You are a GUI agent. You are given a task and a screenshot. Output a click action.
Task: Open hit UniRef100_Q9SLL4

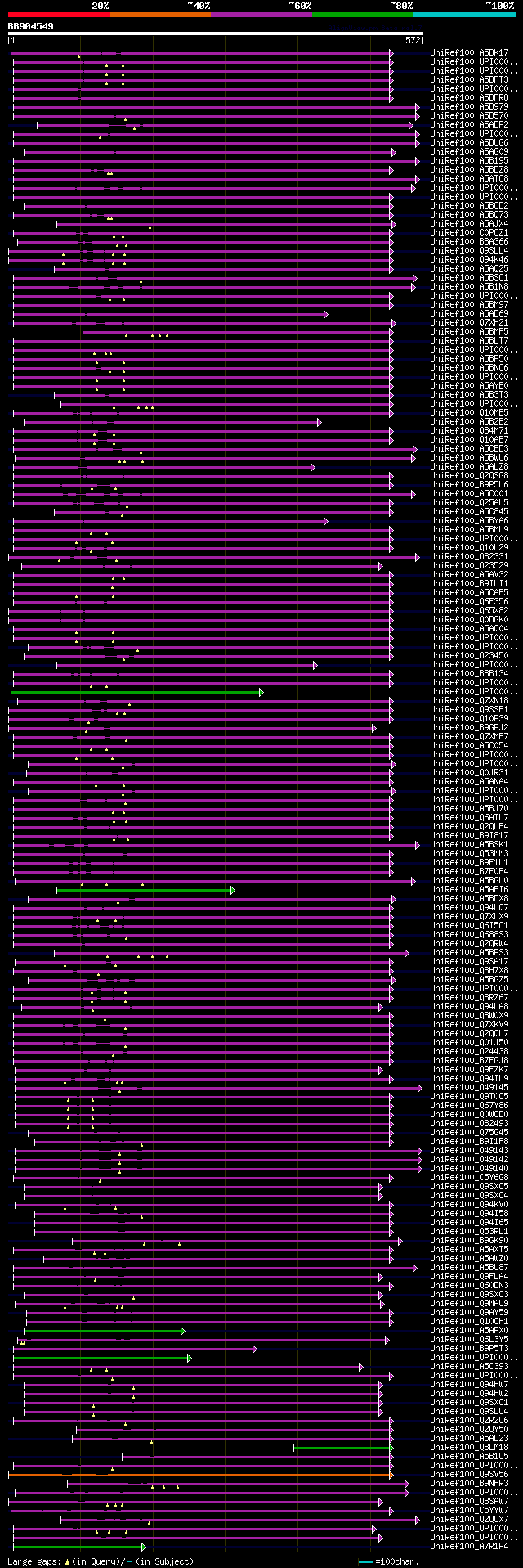469,251
